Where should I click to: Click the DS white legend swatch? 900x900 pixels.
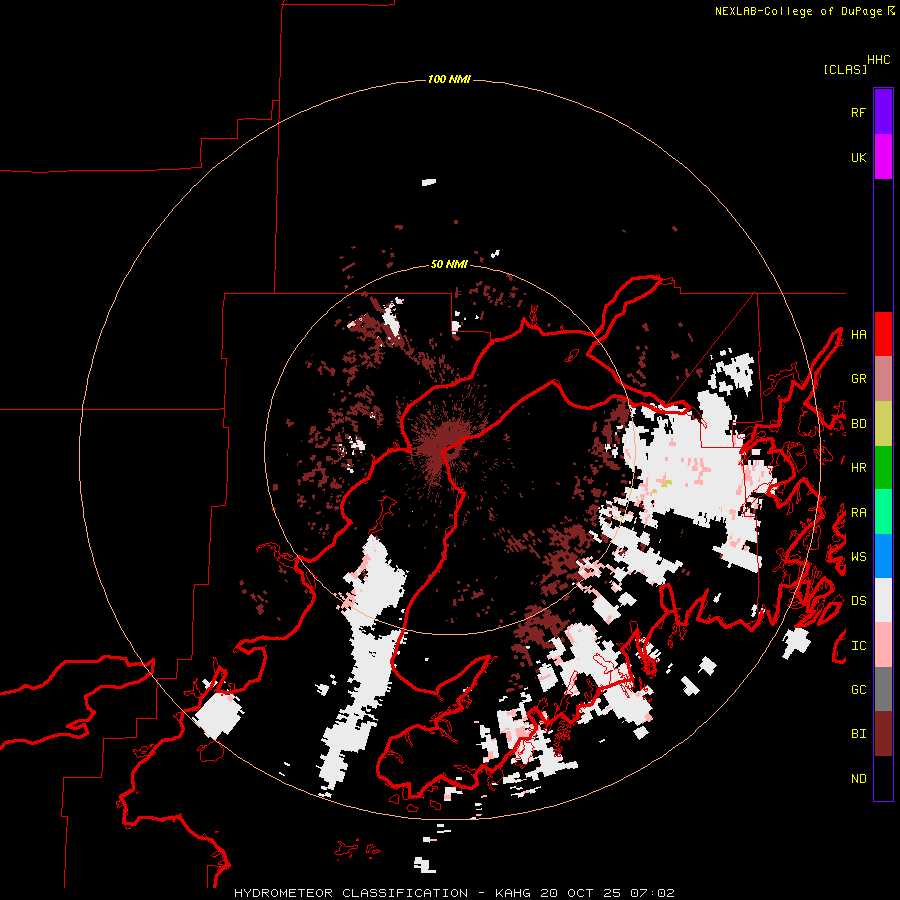883,600
